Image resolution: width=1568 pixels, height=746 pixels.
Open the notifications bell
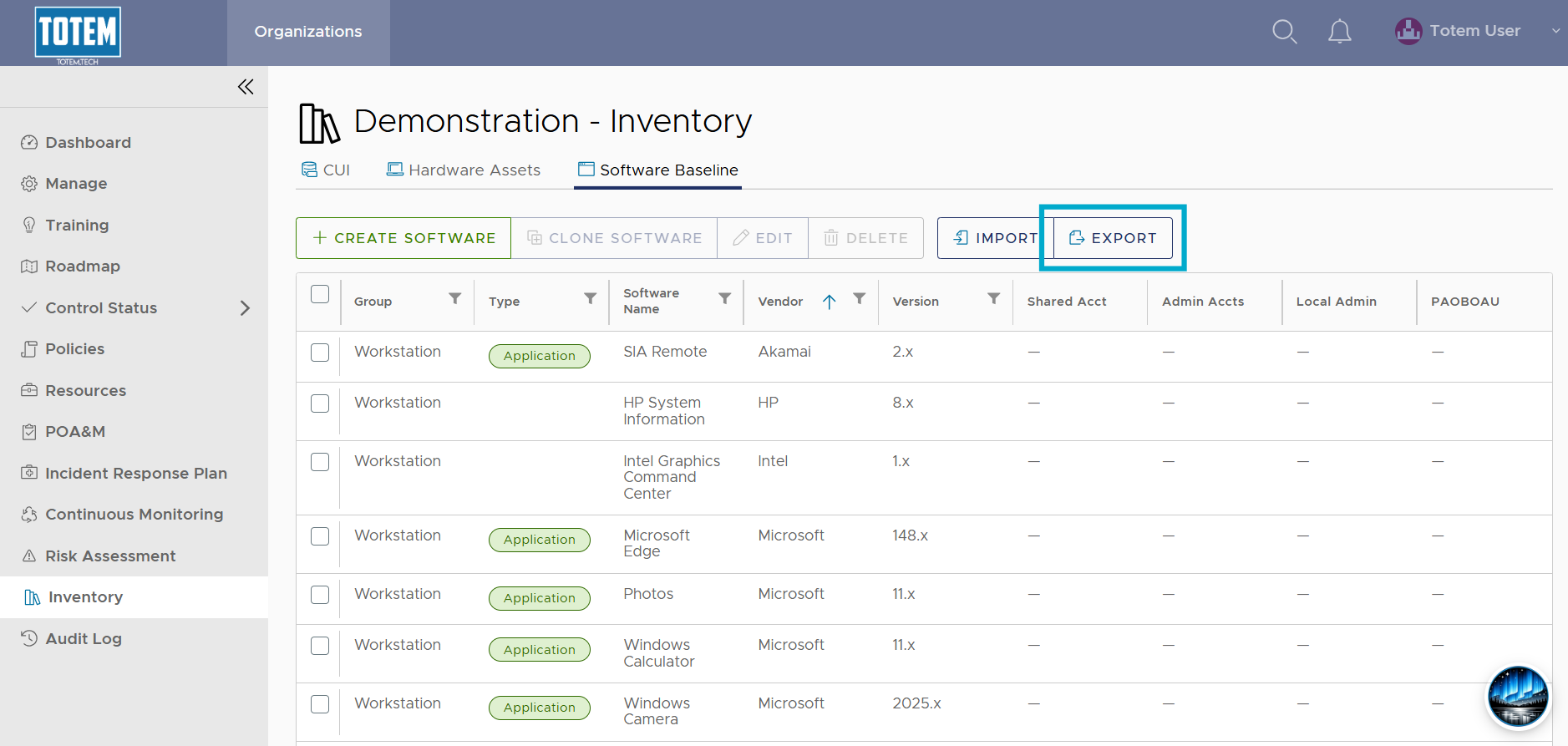tap(1339, 32)
